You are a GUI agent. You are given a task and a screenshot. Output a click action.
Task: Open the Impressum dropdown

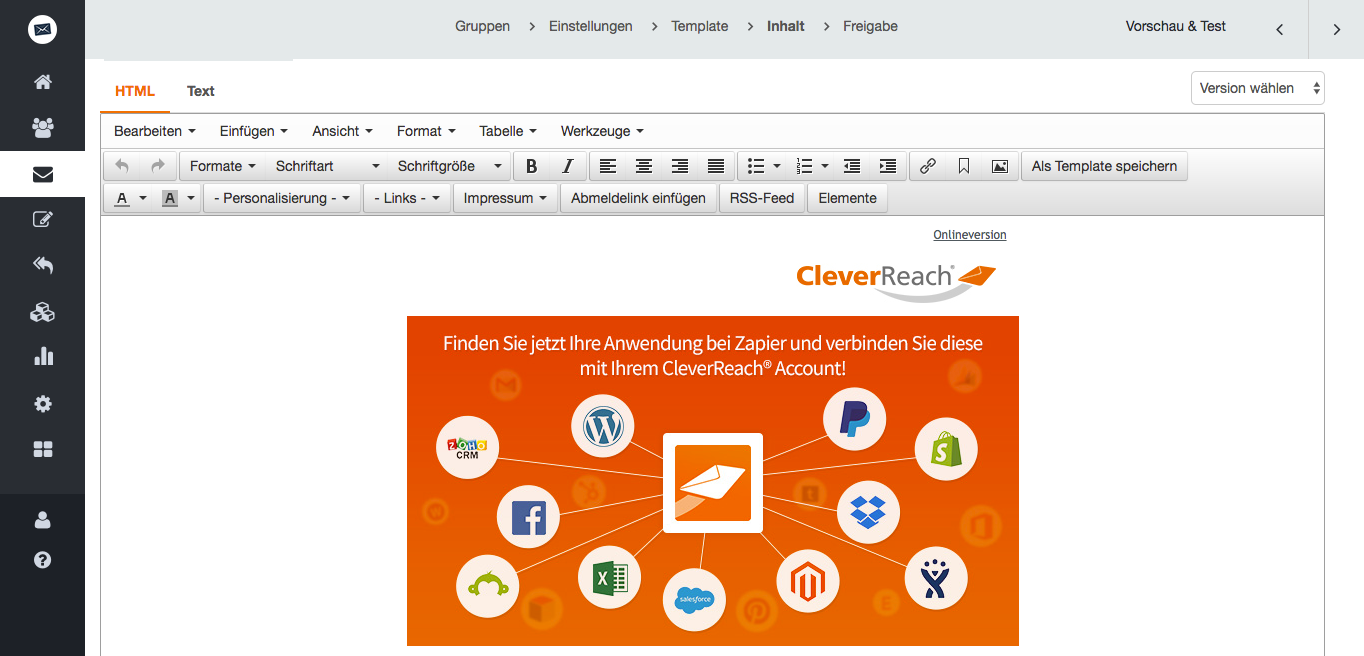coord(505,198)
